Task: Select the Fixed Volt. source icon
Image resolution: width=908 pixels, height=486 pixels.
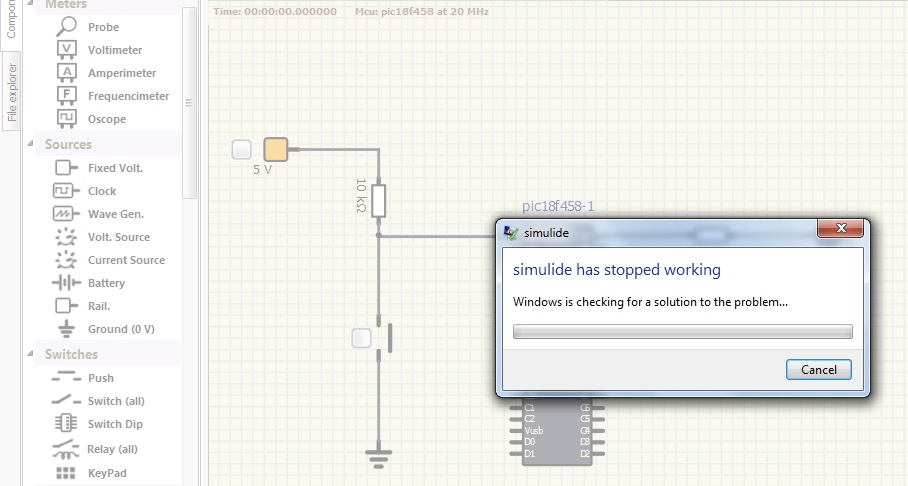Action: click(x=67, y=168)
